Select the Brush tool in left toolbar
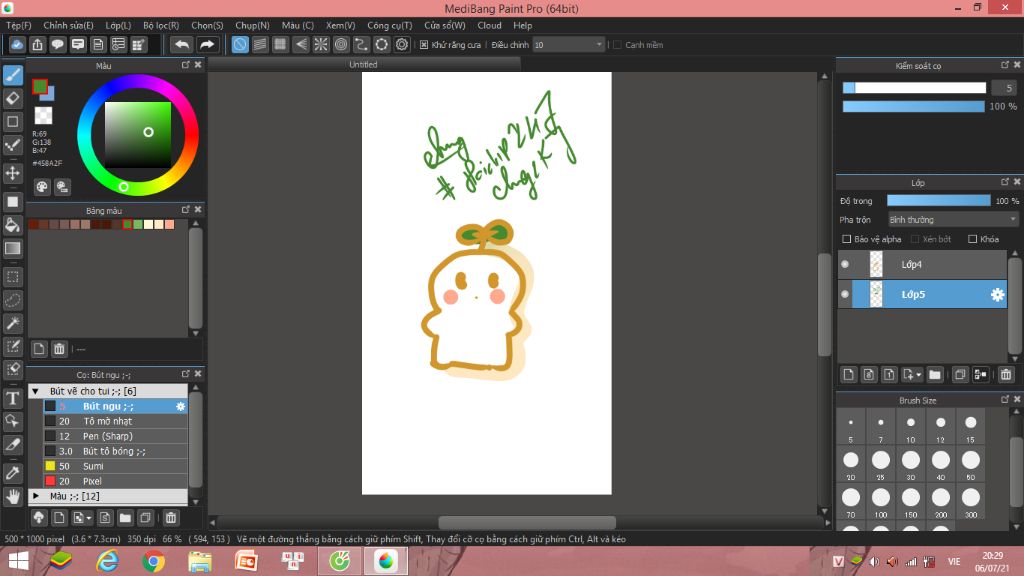1024x576 pixels. (12, 75)
